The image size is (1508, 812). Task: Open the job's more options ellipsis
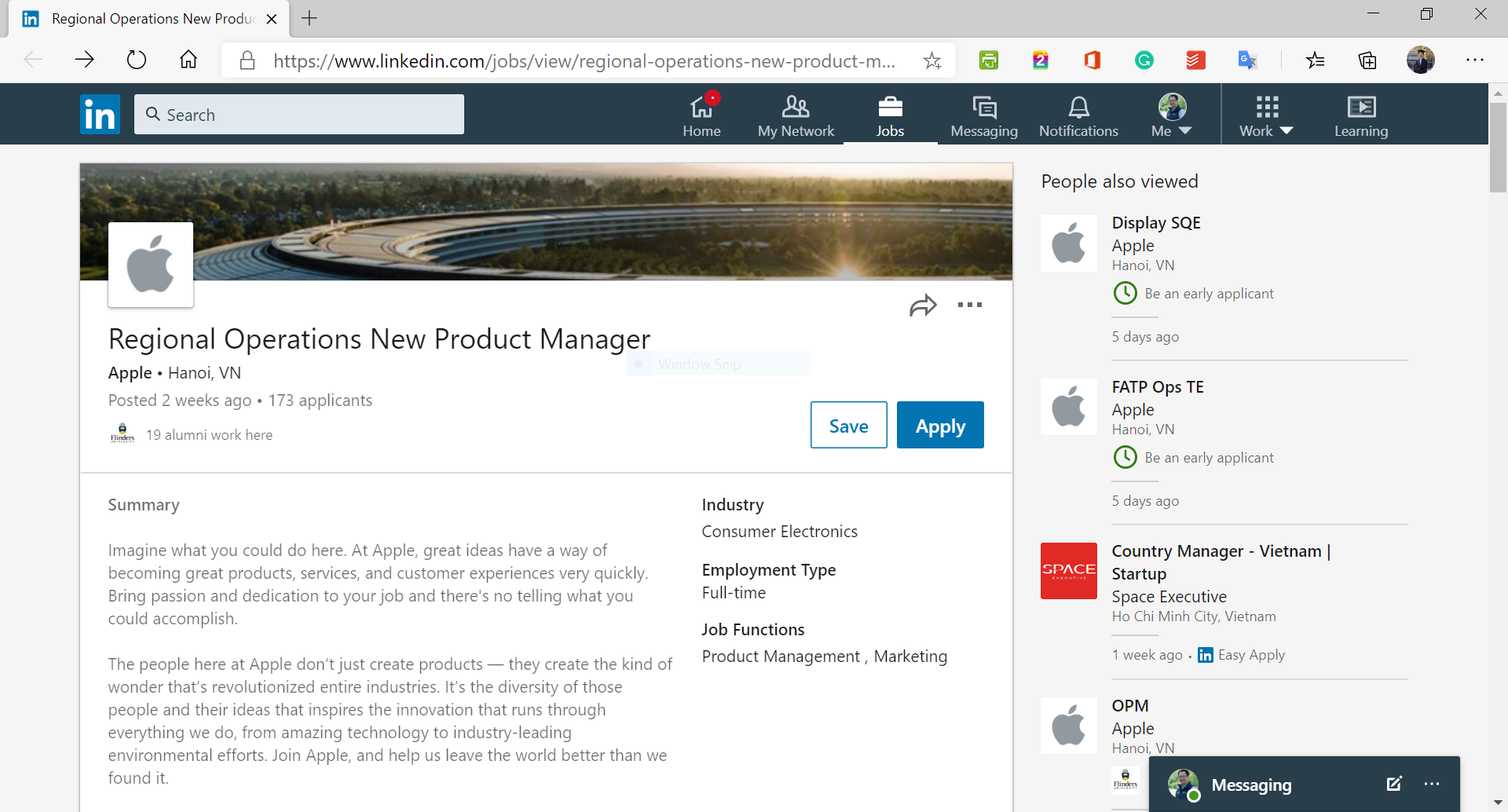click(x=970, y=305)
